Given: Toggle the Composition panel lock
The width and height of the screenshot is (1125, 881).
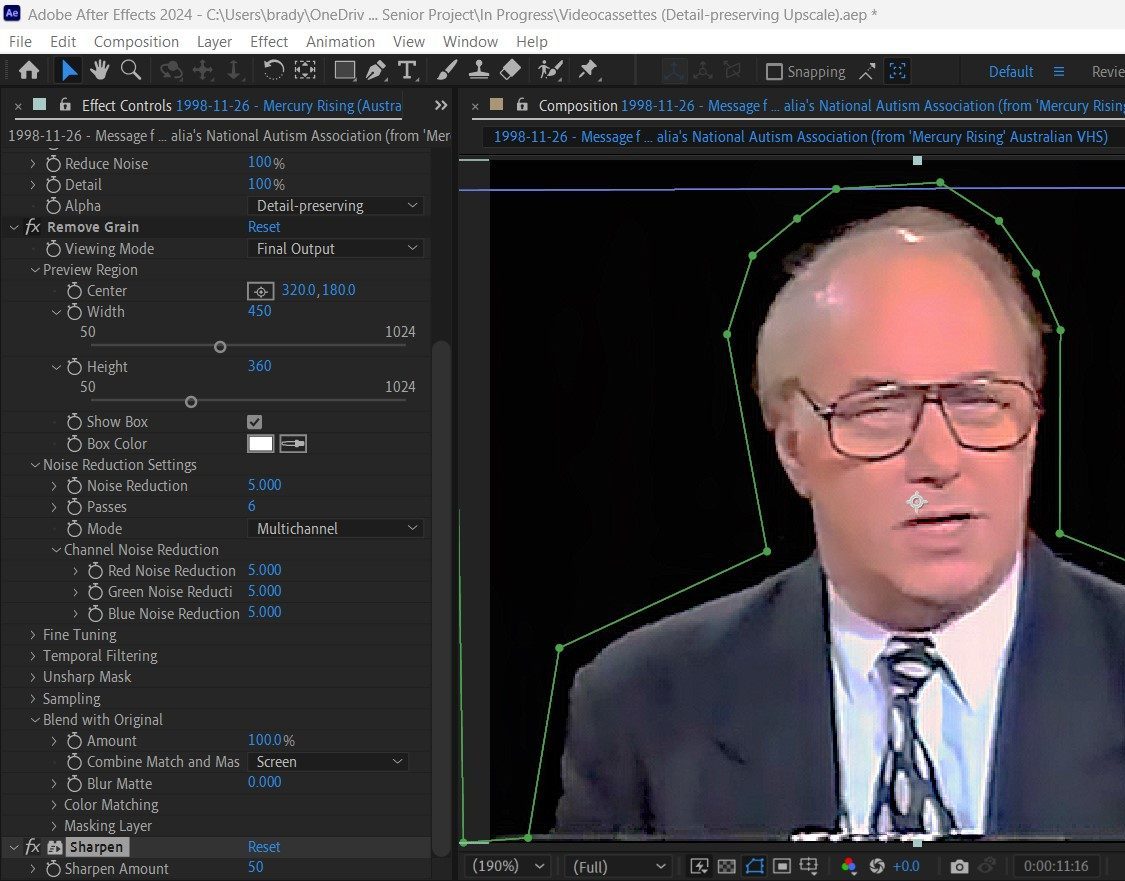Looking at the screenshot, I should pos(522,105).
